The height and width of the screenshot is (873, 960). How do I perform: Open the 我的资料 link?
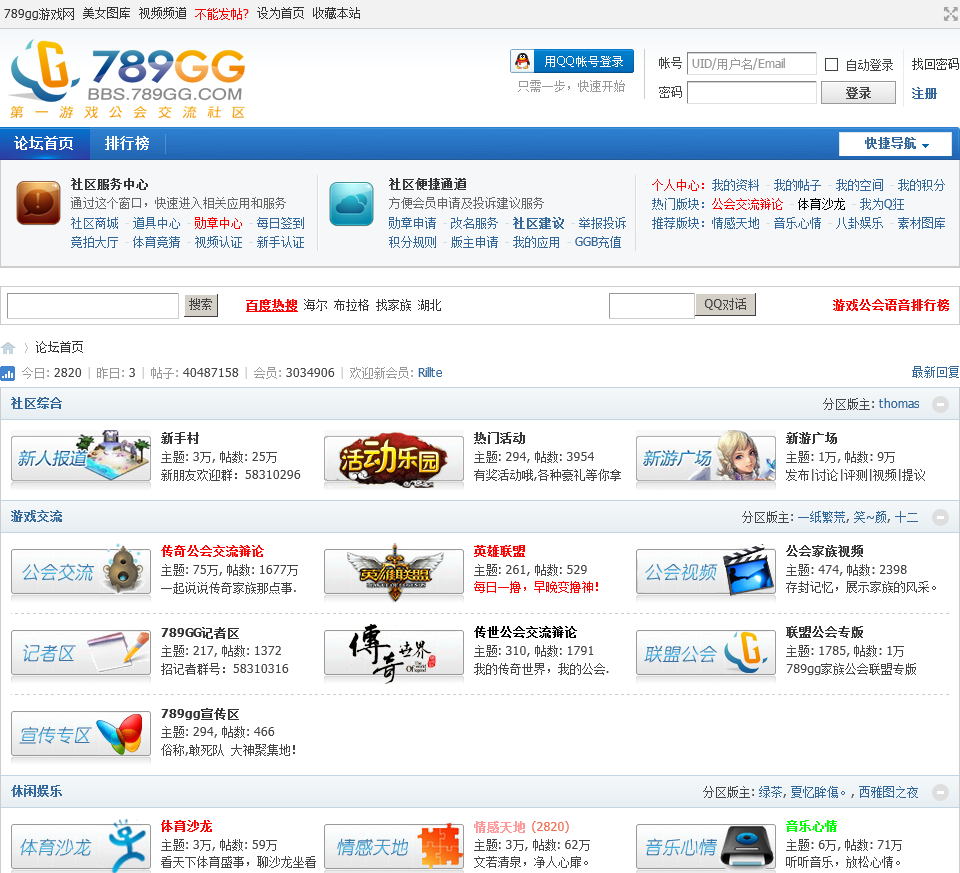point(735,185)
